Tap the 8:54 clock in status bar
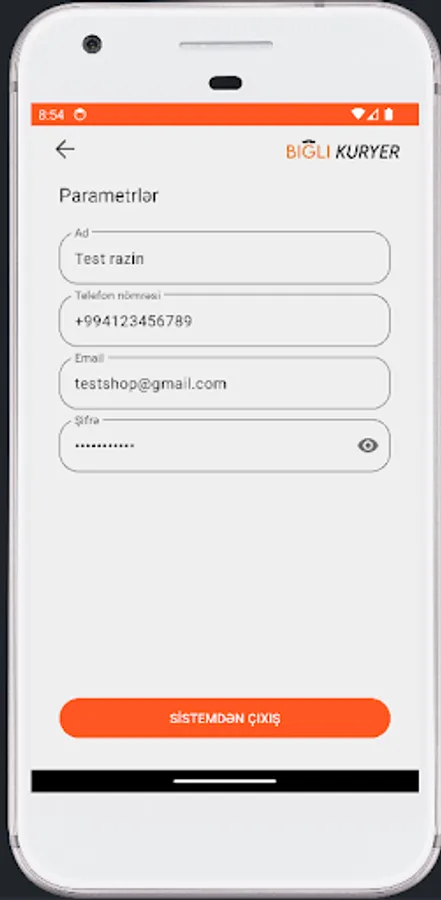This screenshot has width=441, height=900. 51,115
